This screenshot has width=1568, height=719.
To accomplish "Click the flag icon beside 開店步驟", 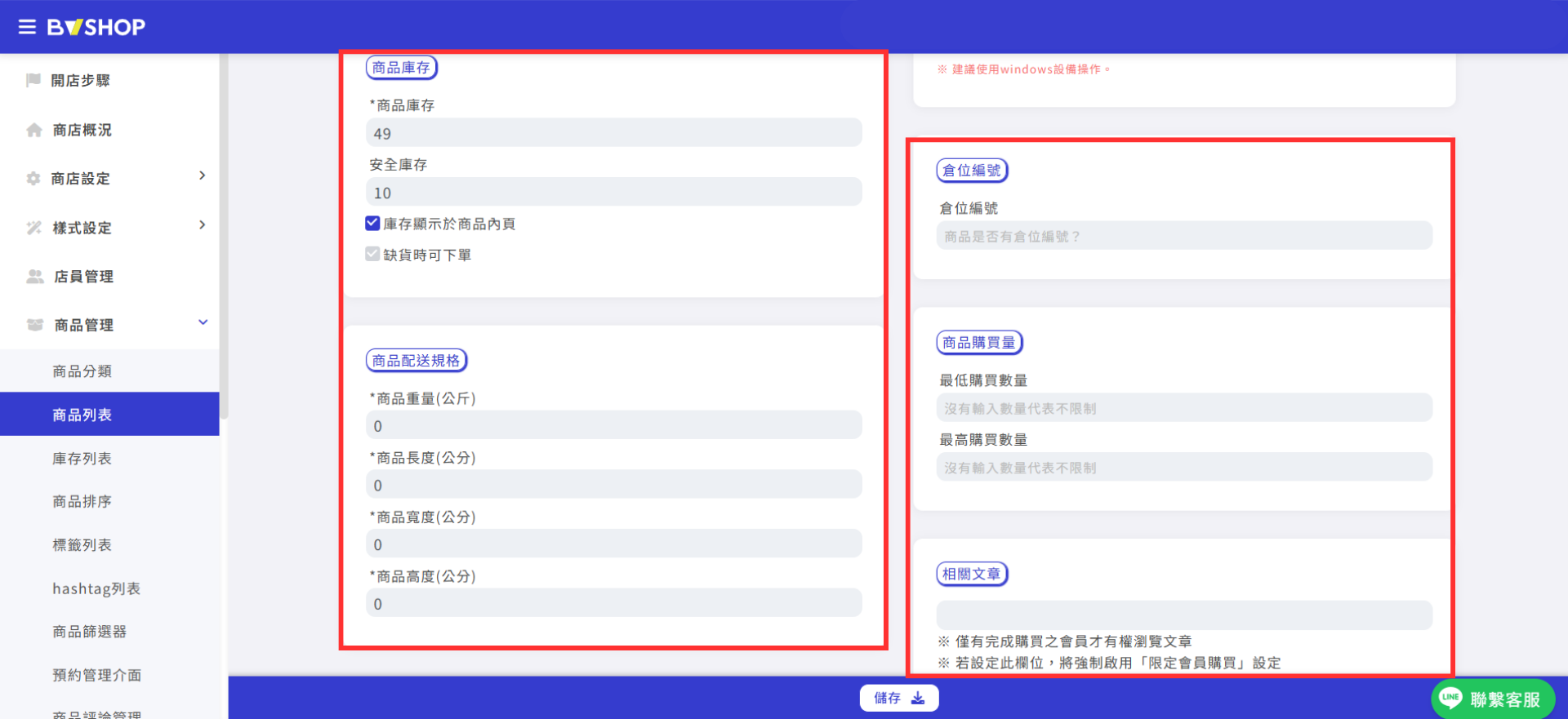I will [33, 80].
